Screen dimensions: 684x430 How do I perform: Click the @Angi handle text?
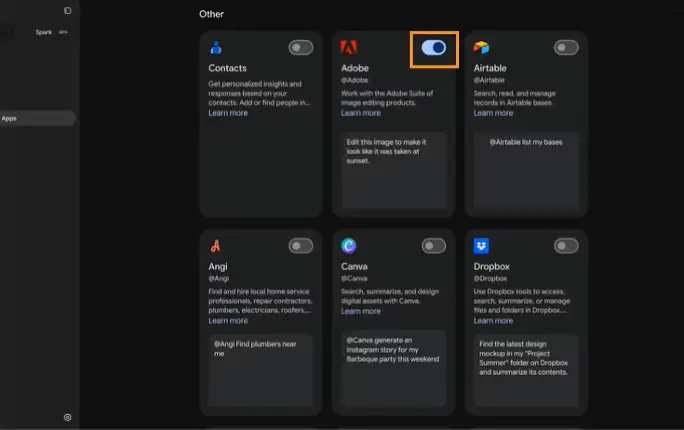[x=219, y=278]
